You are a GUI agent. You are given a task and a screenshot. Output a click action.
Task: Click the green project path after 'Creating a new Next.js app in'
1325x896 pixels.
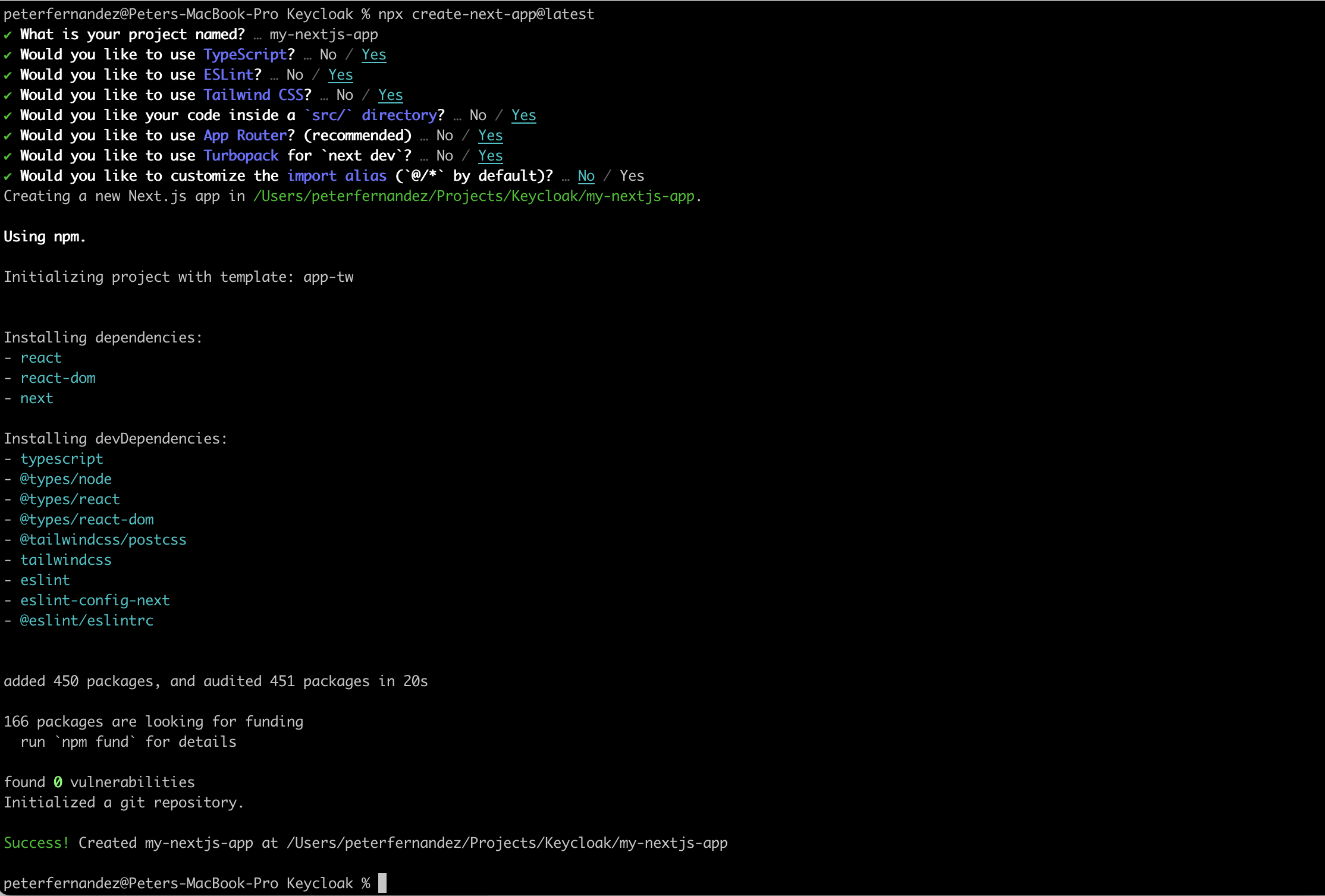(474, 196)
